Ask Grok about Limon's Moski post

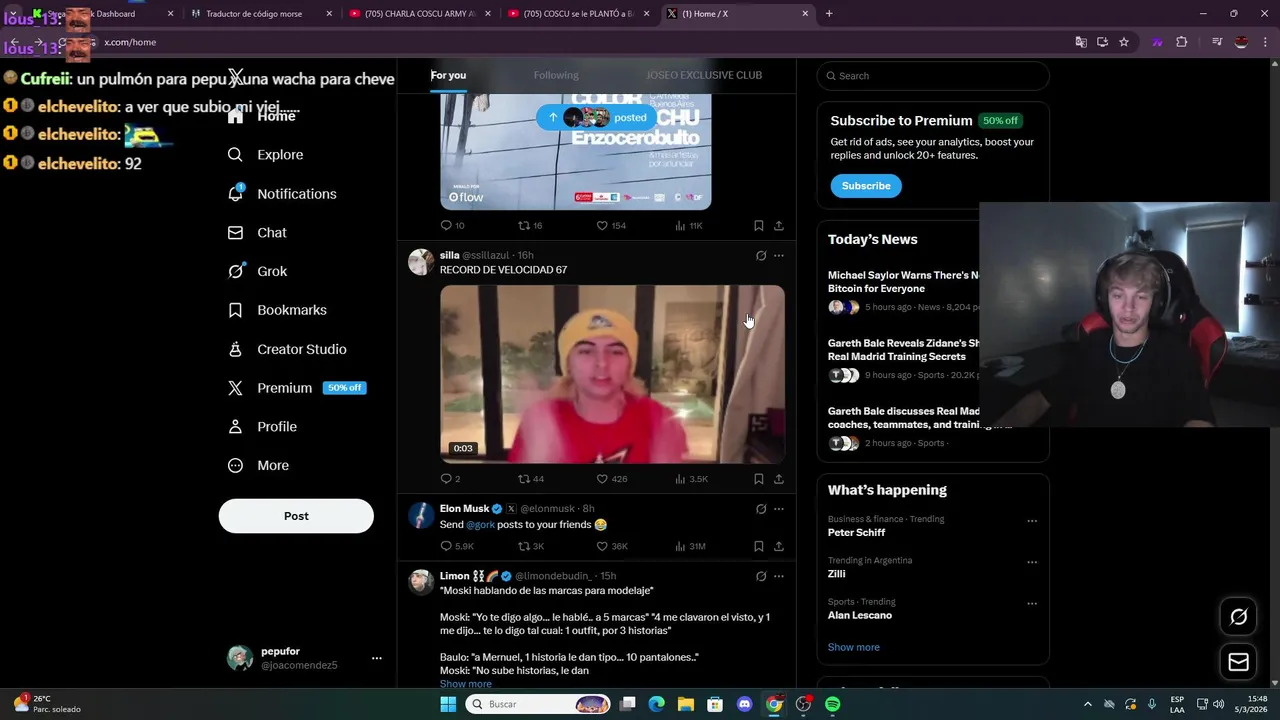pos(760,576)
